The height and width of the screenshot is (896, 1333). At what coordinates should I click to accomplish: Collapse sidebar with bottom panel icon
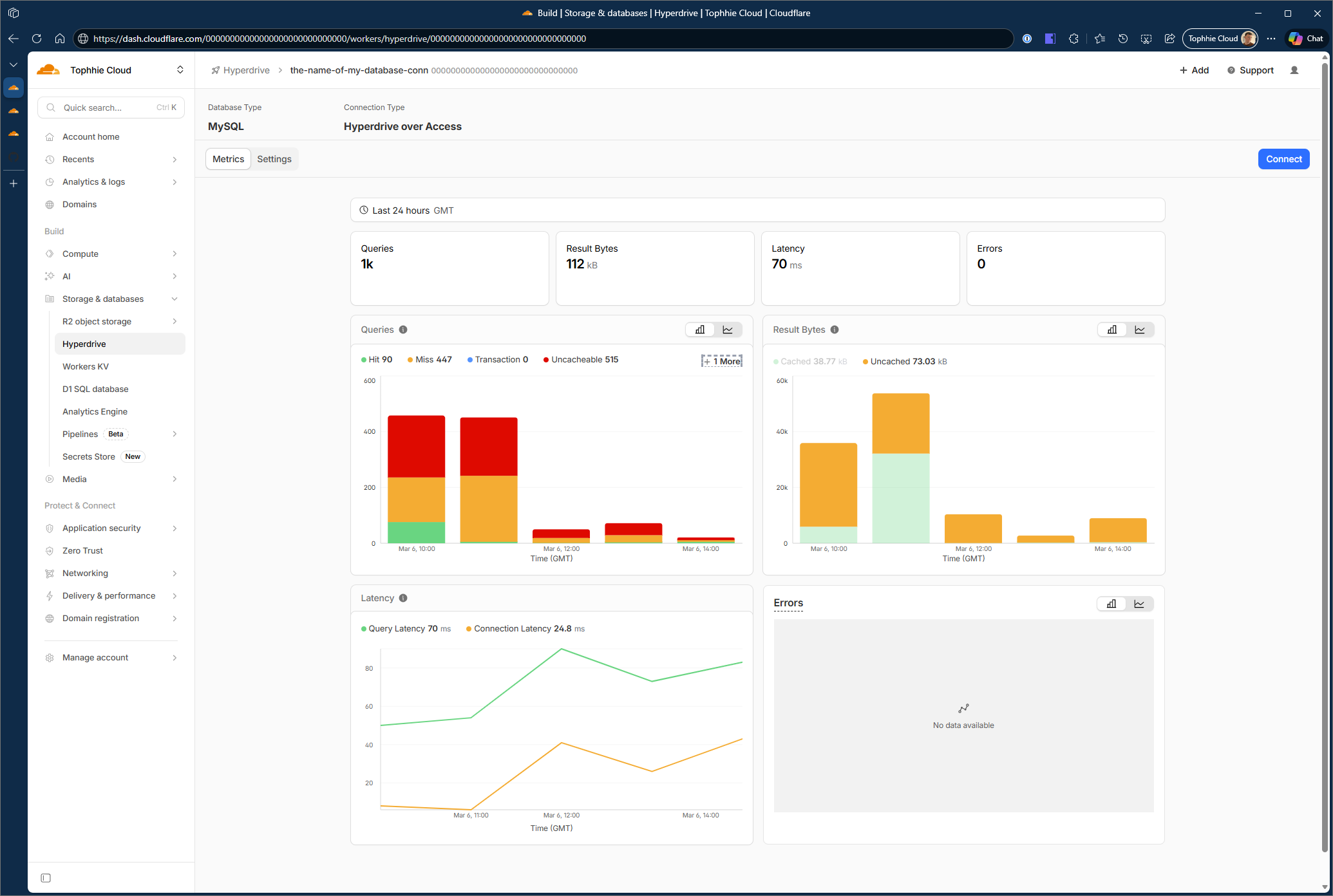point(46,878)
